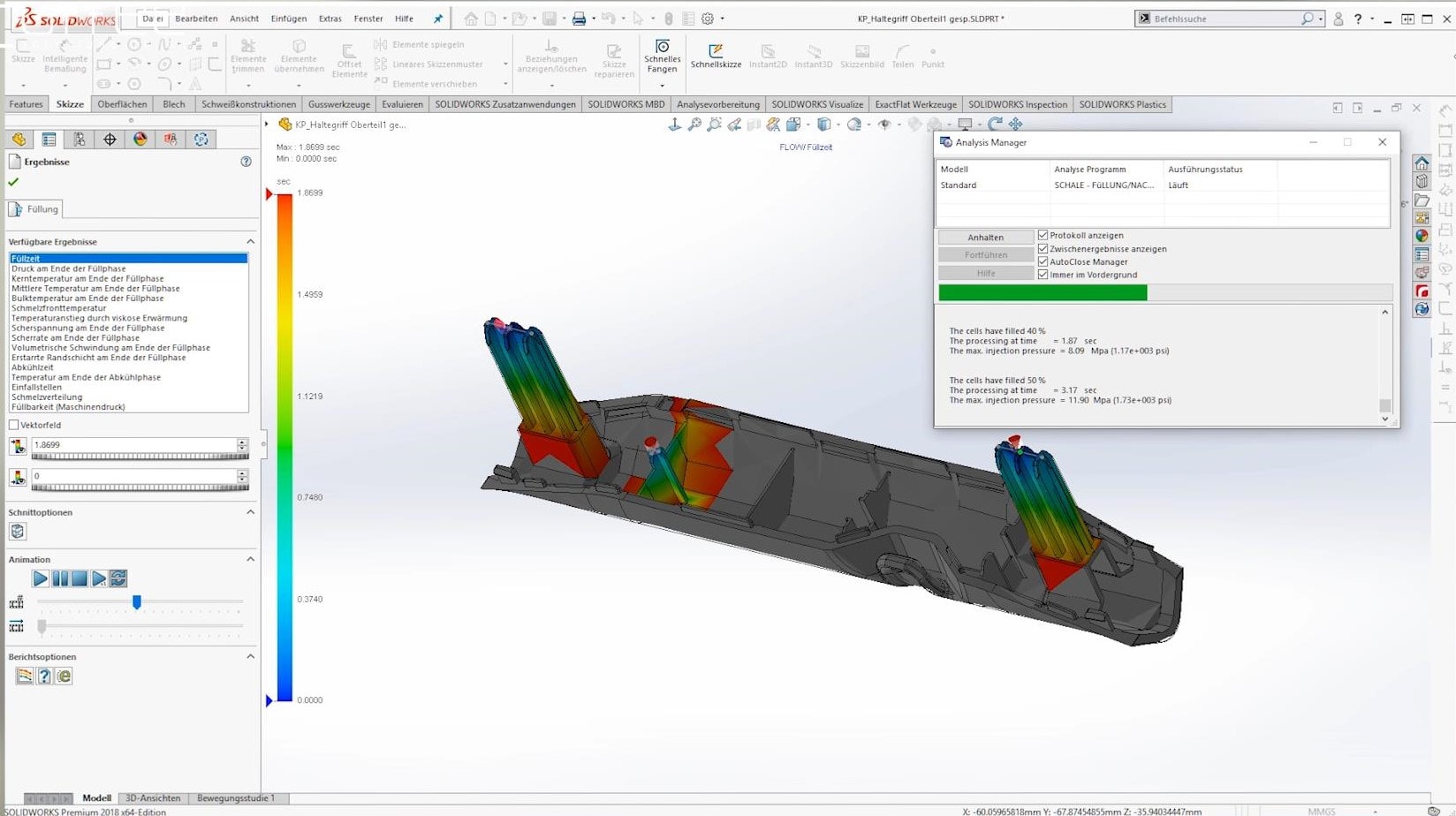Enable the Vektorfeld checkbox
The image size is (1456, 816).
pyautogui.click(x=13, y=425)
